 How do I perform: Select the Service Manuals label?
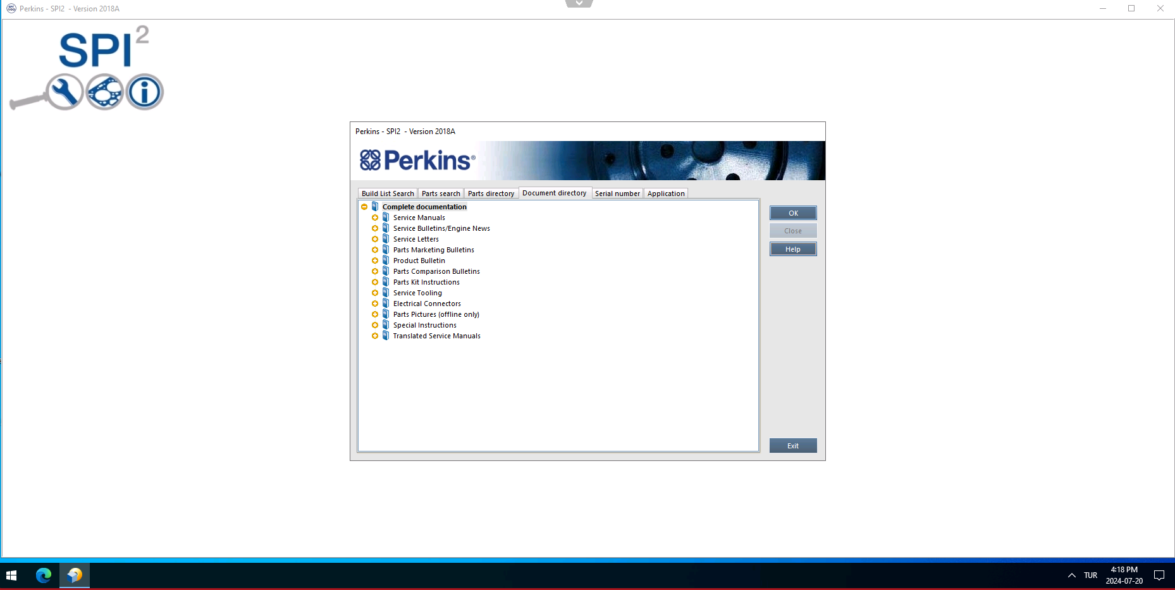tap(419, 217)
